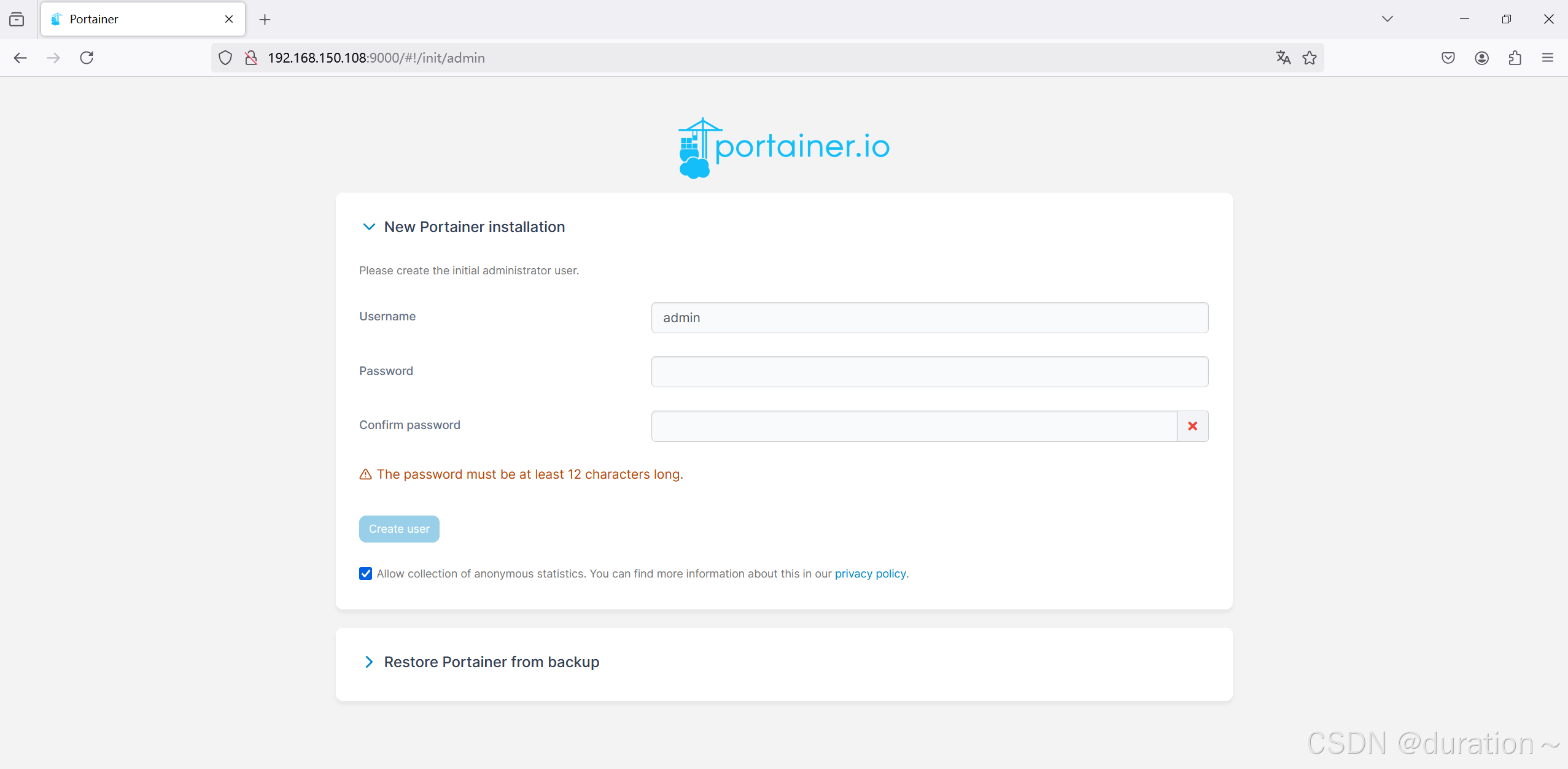Click the Password label

click(386, 371)
